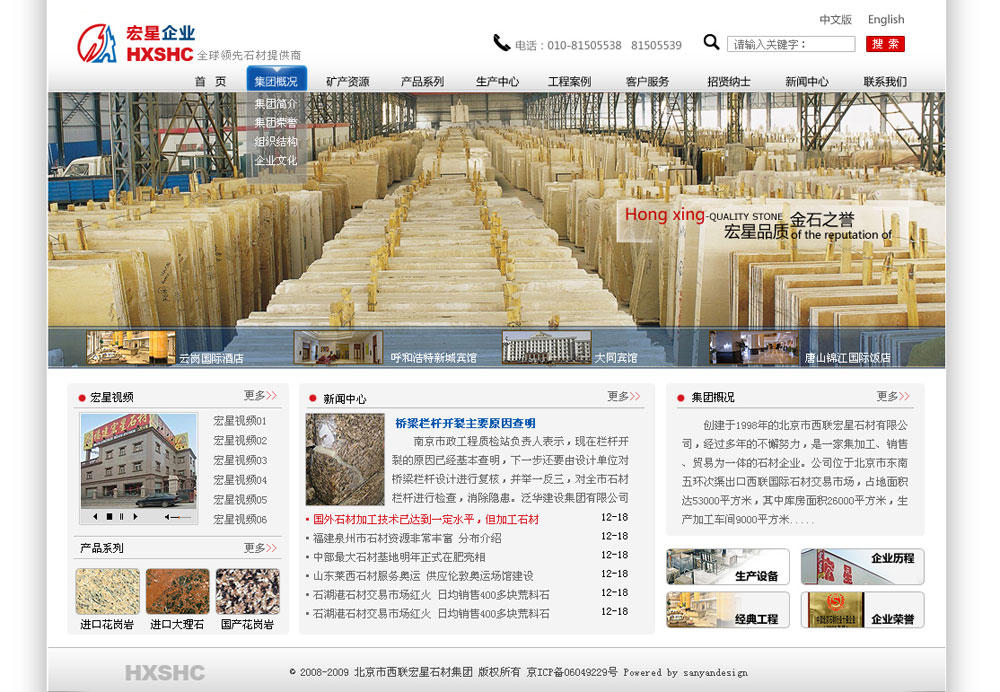Select 企业文化 from the 集团概况 dropdown

(276, 160)
